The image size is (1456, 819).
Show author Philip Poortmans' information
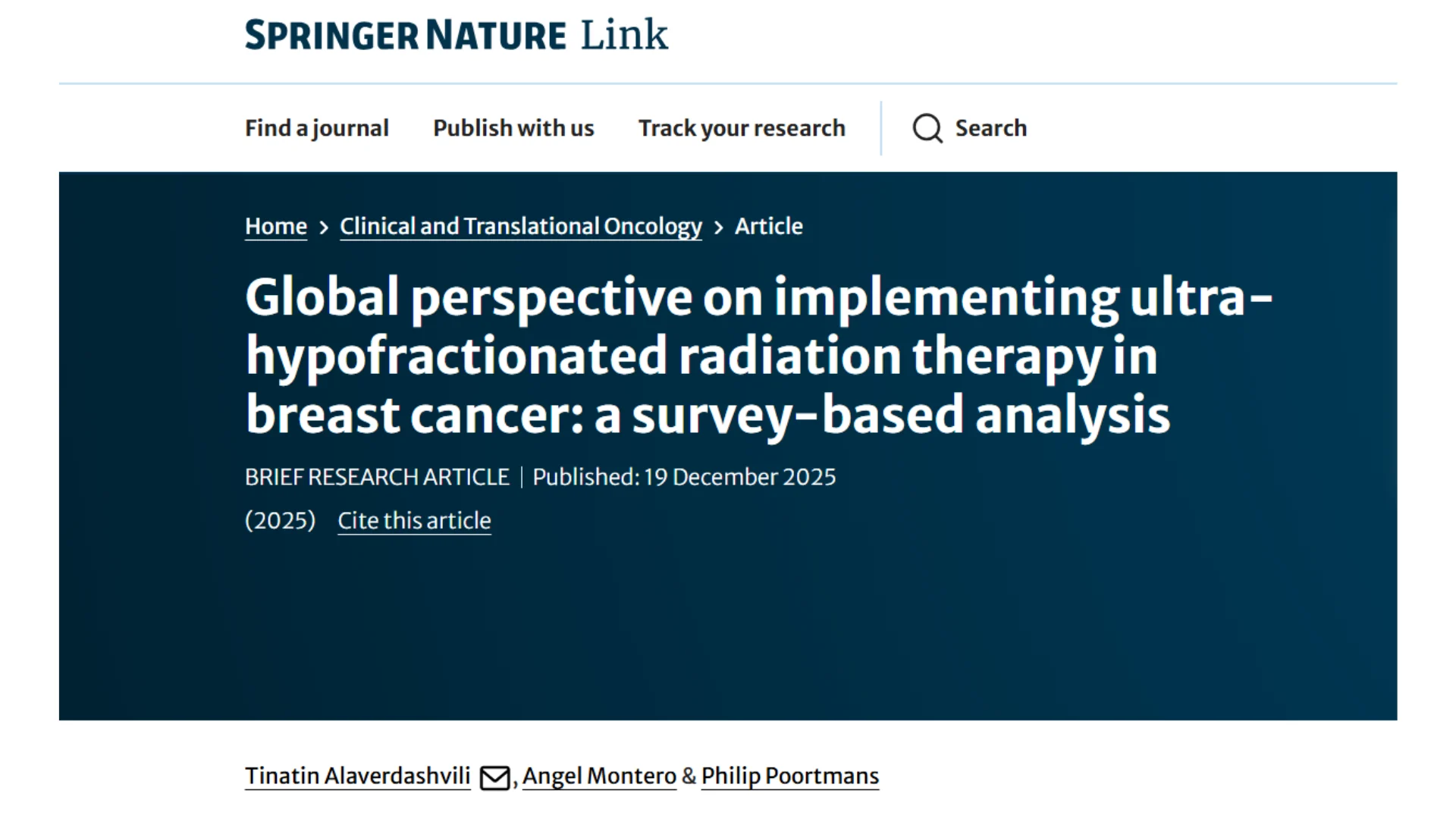[789, 776]
